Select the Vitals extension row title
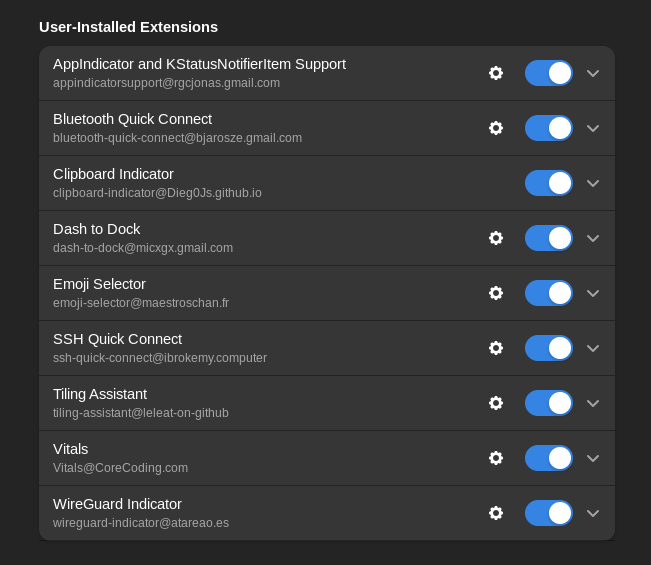Image resolution: width=651 pixels, height=565 pixels. click(71, 449)
